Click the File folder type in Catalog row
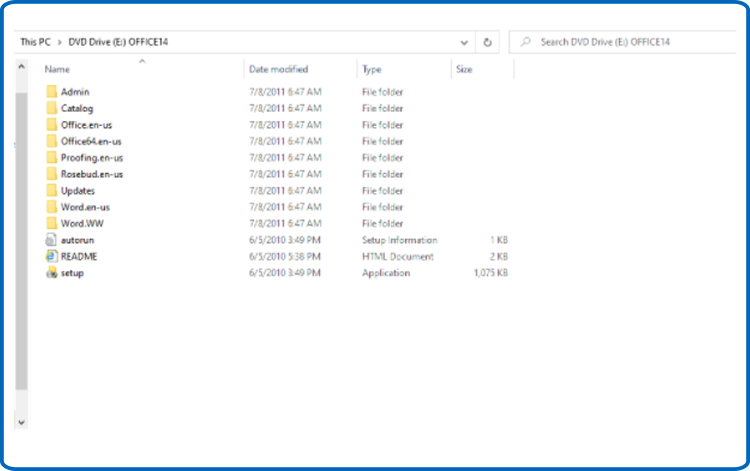 383,109
